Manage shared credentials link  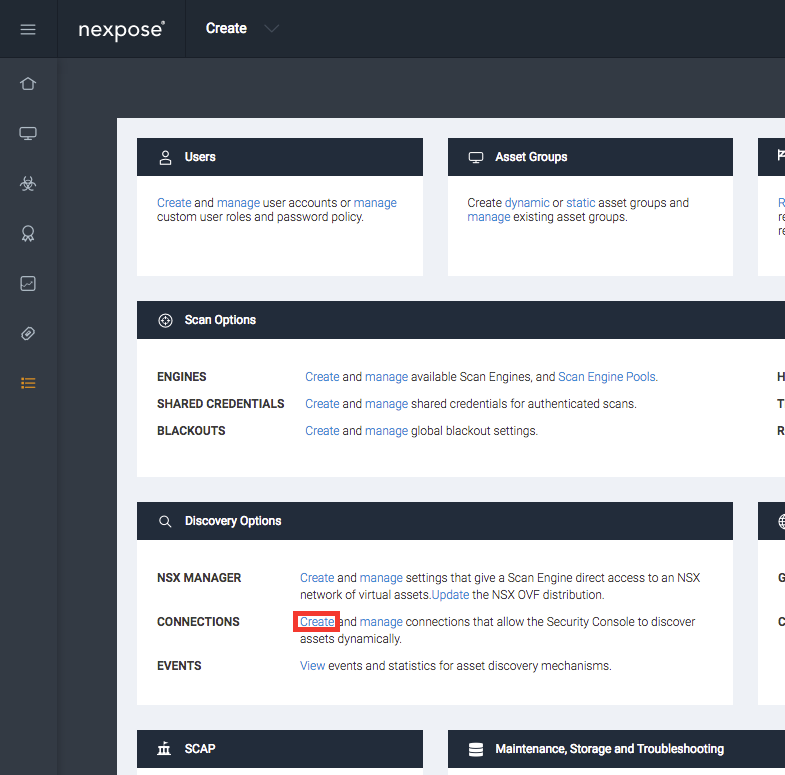pos(386,404)
